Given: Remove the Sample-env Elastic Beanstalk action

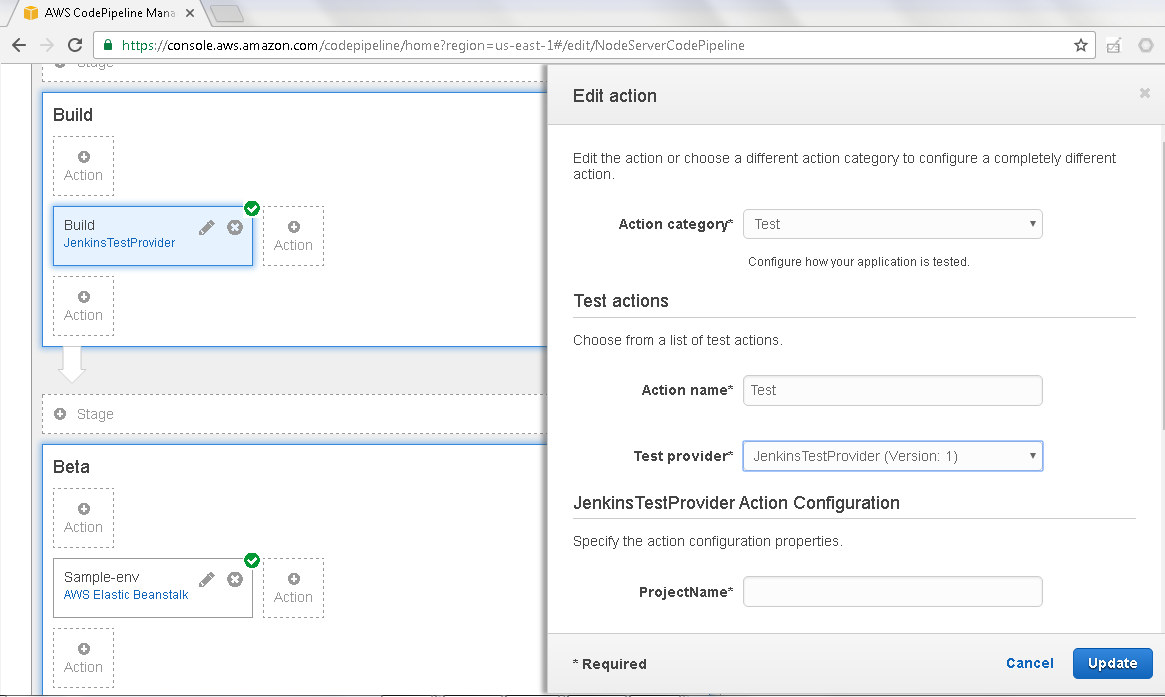Looking at the screenshot, I should 235,580.
